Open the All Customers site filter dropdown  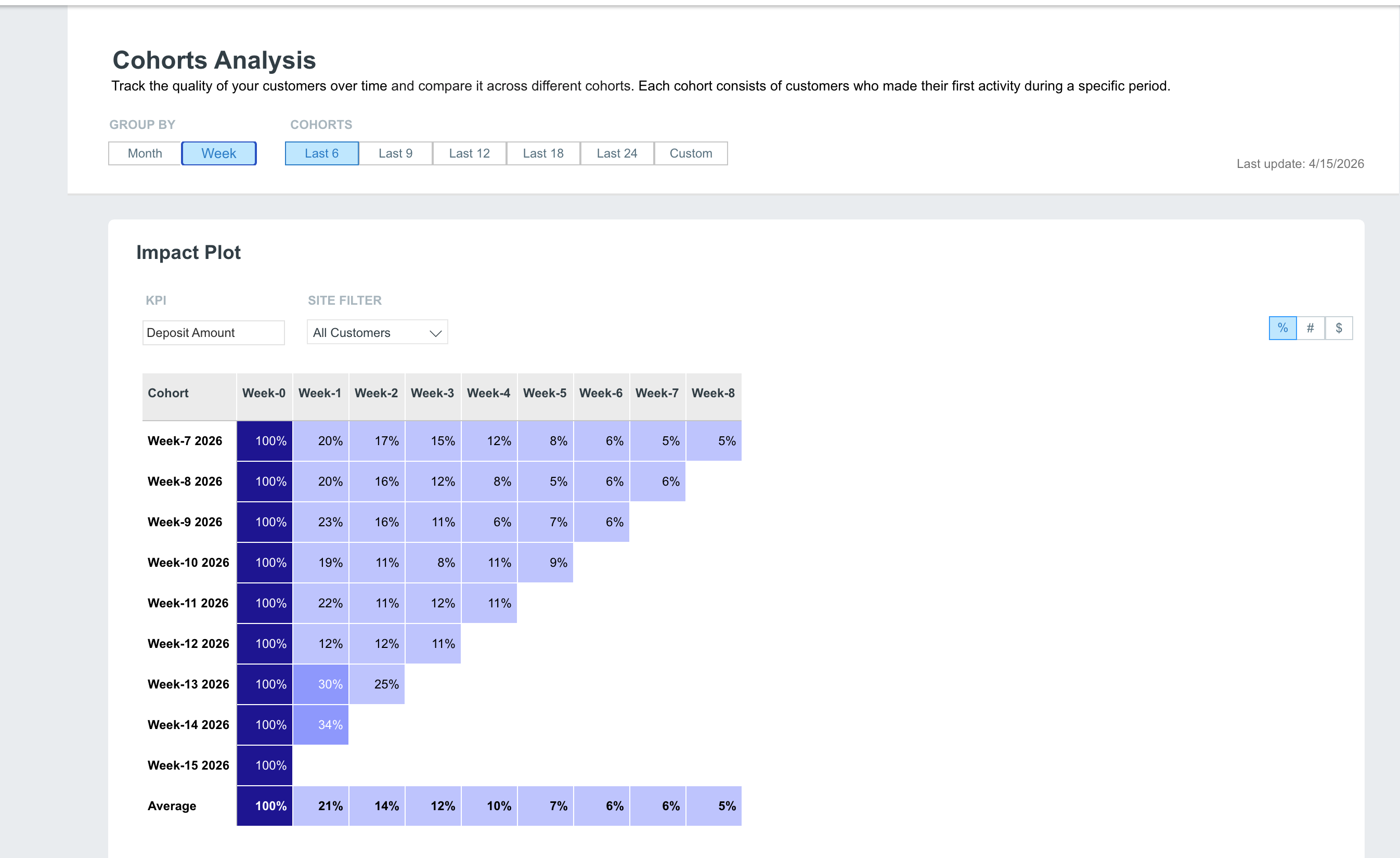[377, 332]
